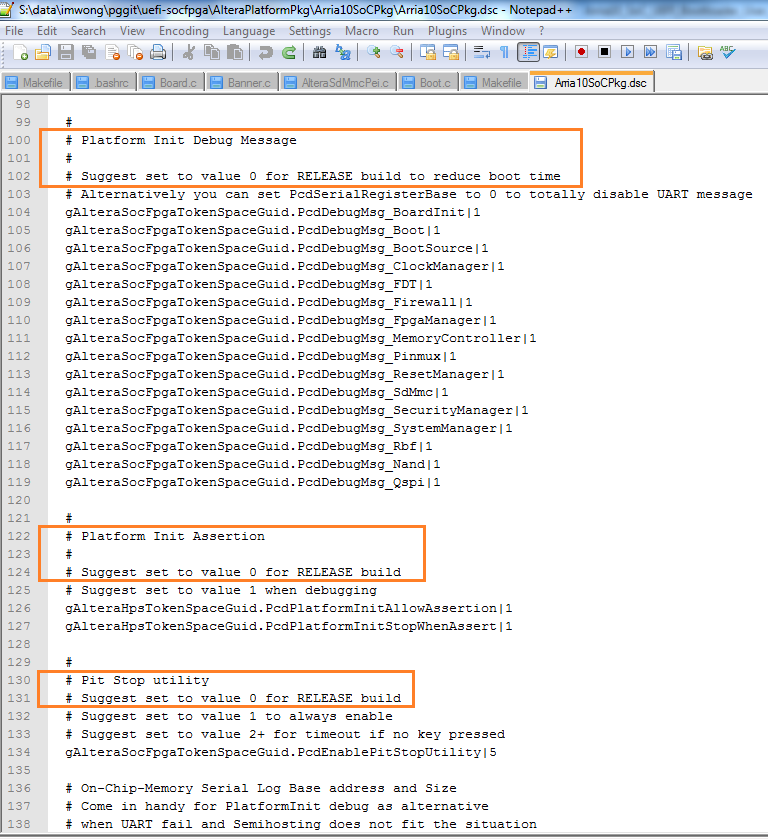Open the Window menu
Screen dimensions: 768x839
503,31
